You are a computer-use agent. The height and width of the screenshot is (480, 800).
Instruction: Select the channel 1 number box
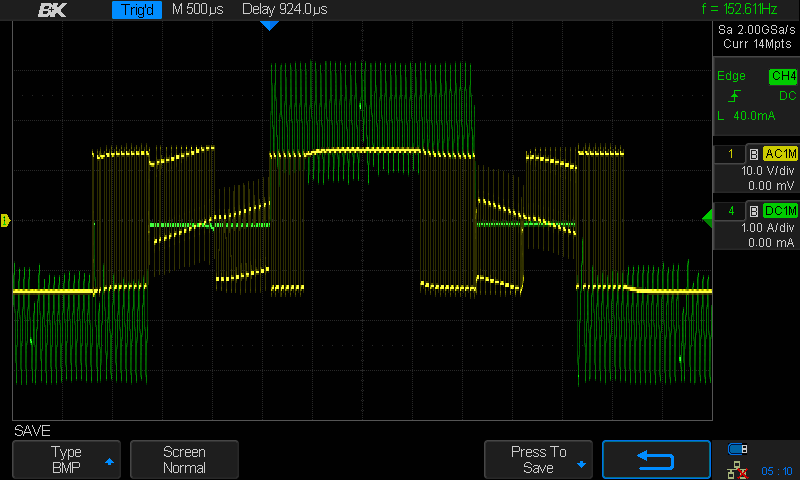(730, 154)
